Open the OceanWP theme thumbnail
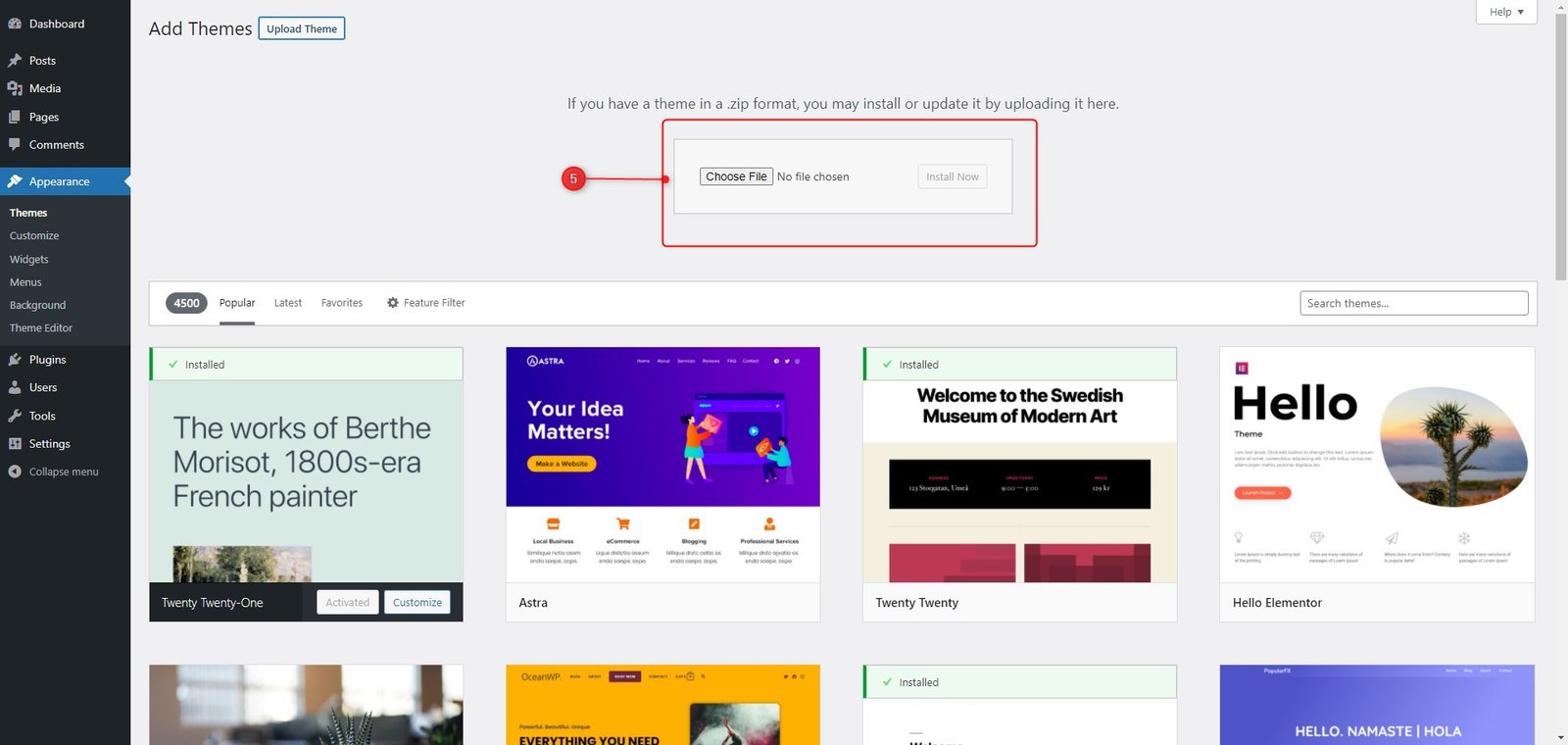This screenshot has height=745, width=1568. (662, 705)
